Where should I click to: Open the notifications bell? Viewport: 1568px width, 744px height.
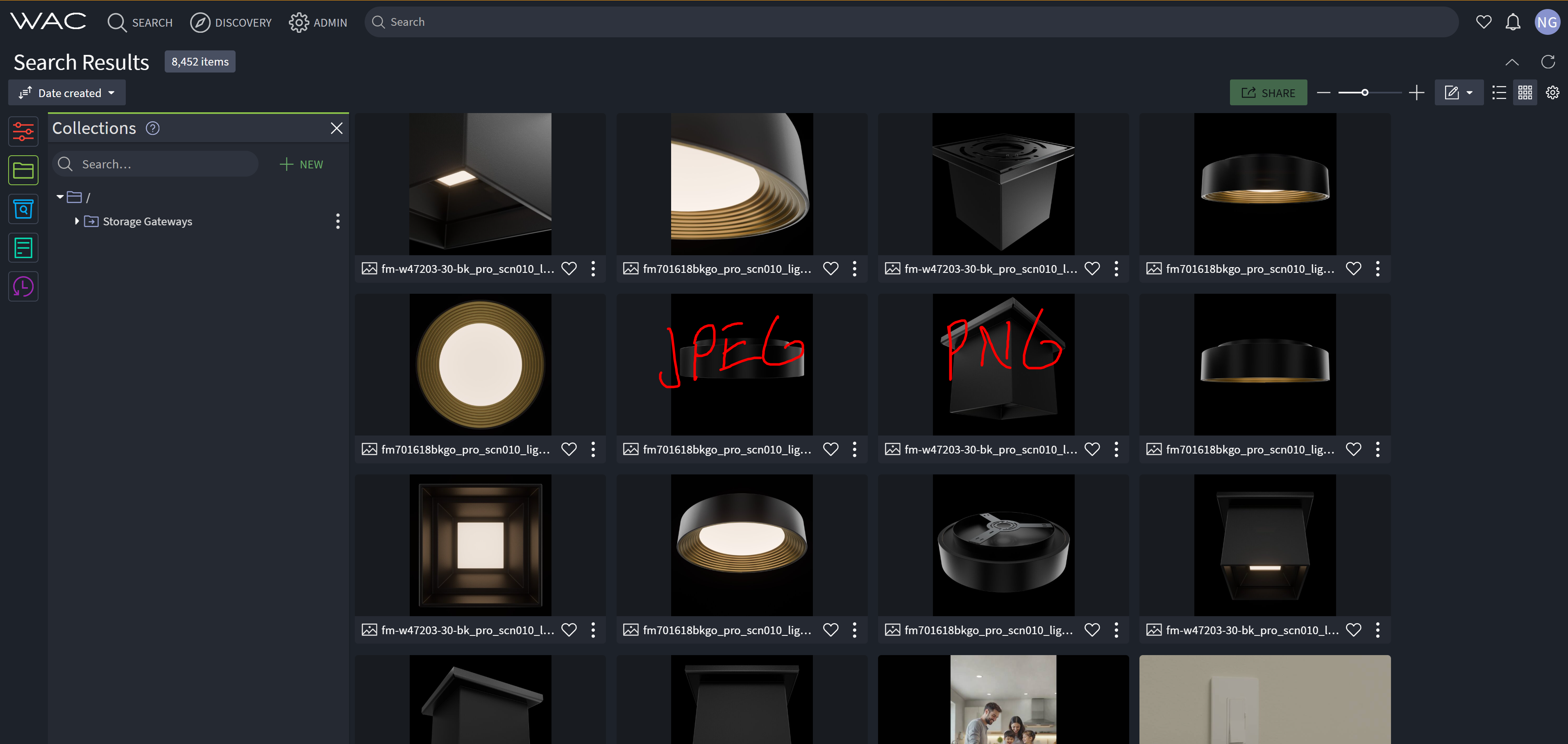pos(1513,22)
